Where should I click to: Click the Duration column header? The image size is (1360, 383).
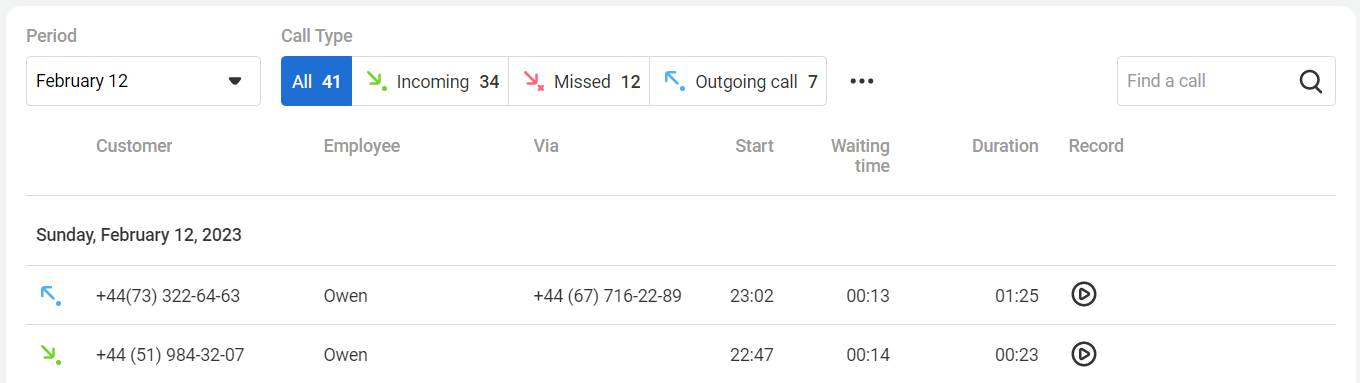coord(1005,146)
